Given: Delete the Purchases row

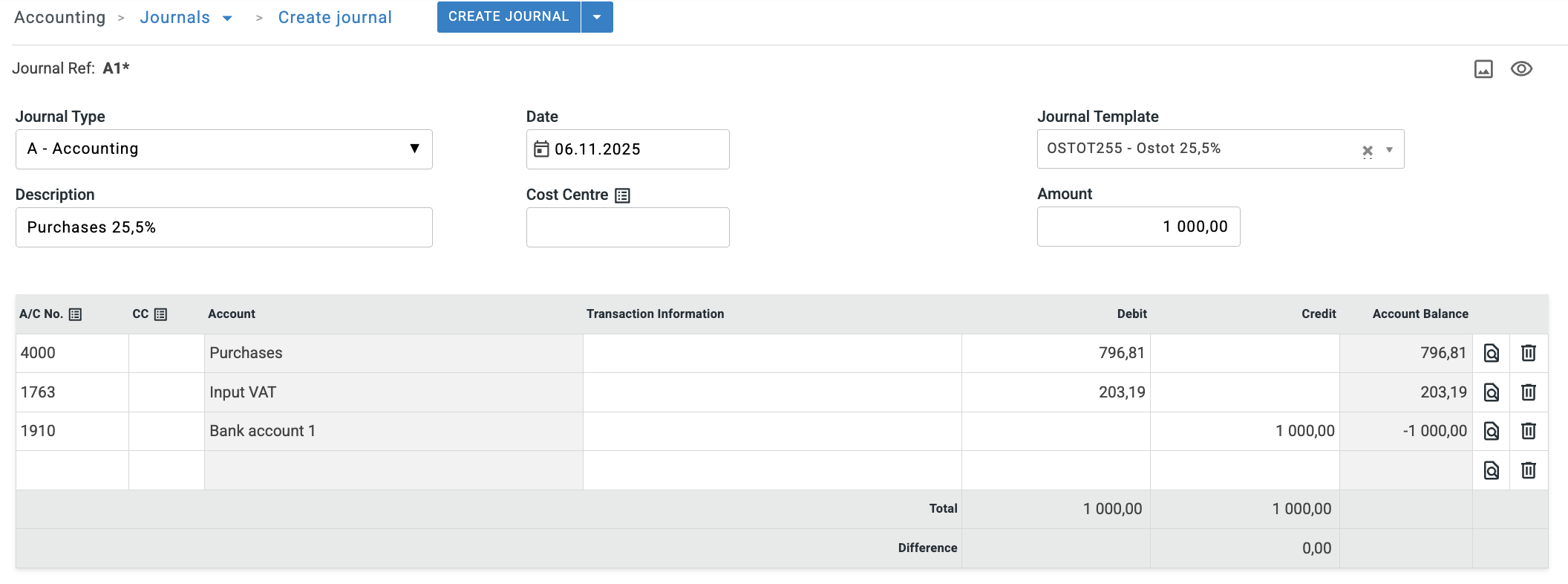Looking at the screenshot, I should [x=1528, y=353].
